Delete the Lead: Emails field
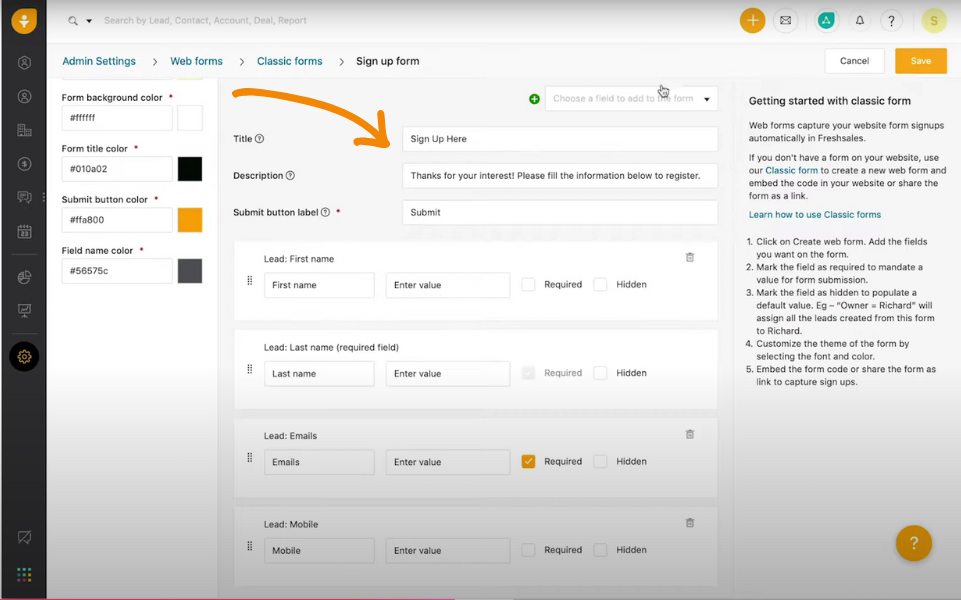 point(689,435)
